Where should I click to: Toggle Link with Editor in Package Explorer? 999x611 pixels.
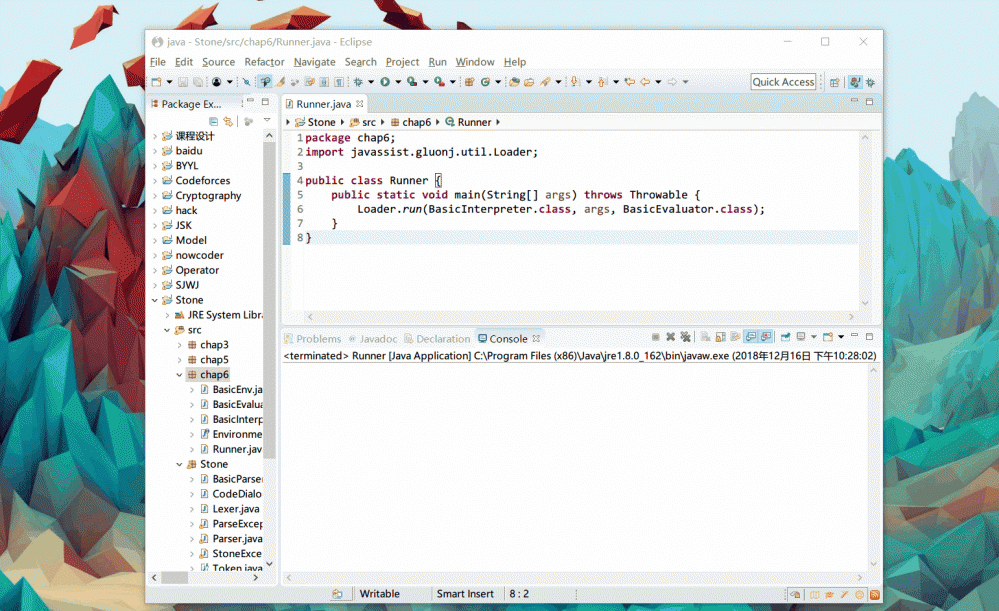point(228,121)
